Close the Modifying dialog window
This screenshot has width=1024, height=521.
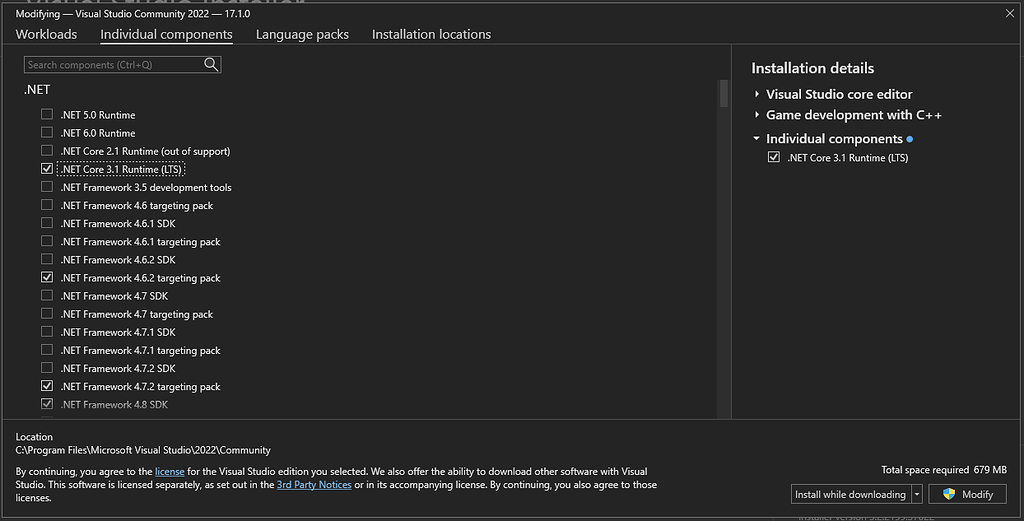(1009, 12)
